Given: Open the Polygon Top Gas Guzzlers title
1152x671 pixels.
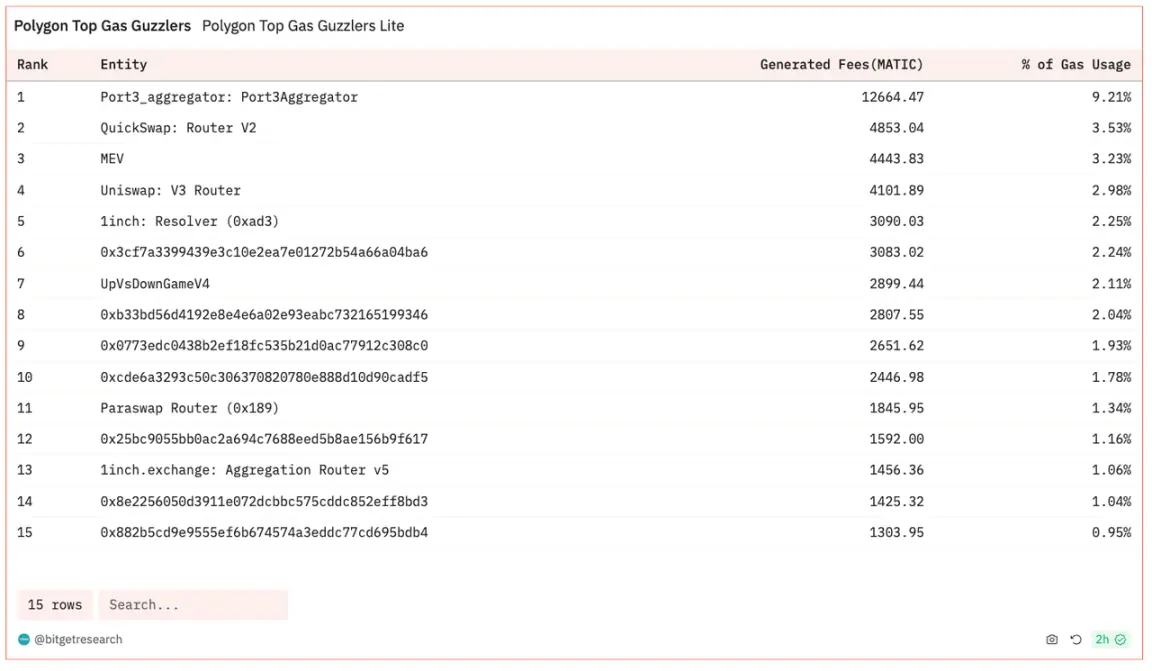Looking at the screenshot, I should (x=102, y=26).
